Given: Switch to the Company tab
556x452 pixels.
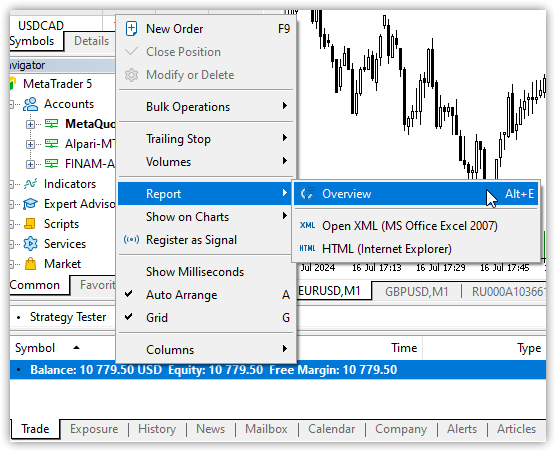Looking at the screenshot, I should 401,429.
